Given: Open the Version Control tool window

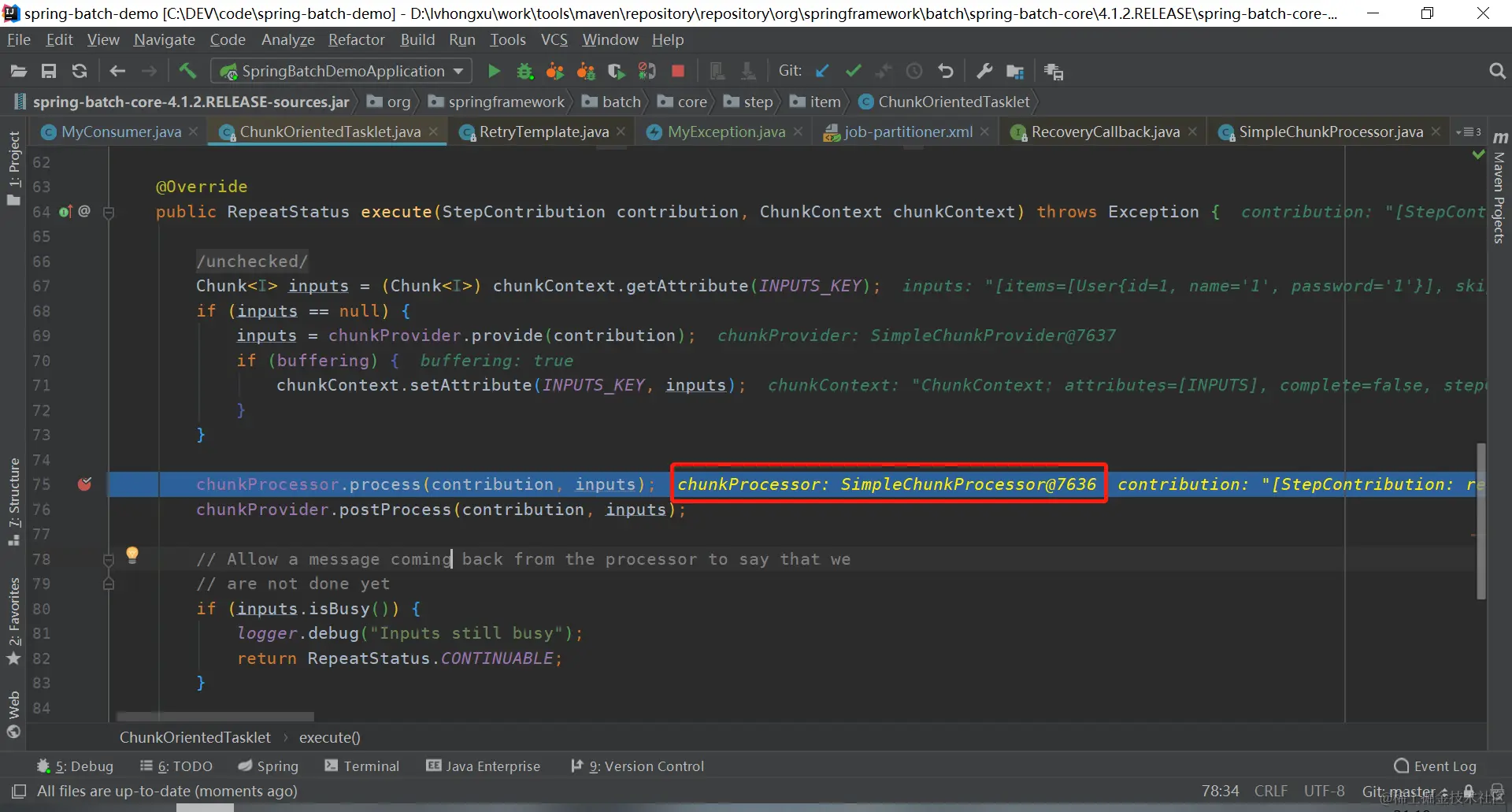Looking at the screenshot, I should [637, 766].
